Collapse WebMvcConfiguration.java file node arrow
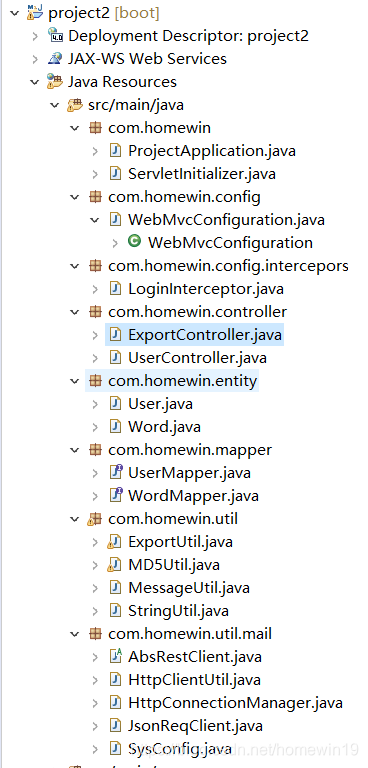368x768 pixels. (95, 220)
